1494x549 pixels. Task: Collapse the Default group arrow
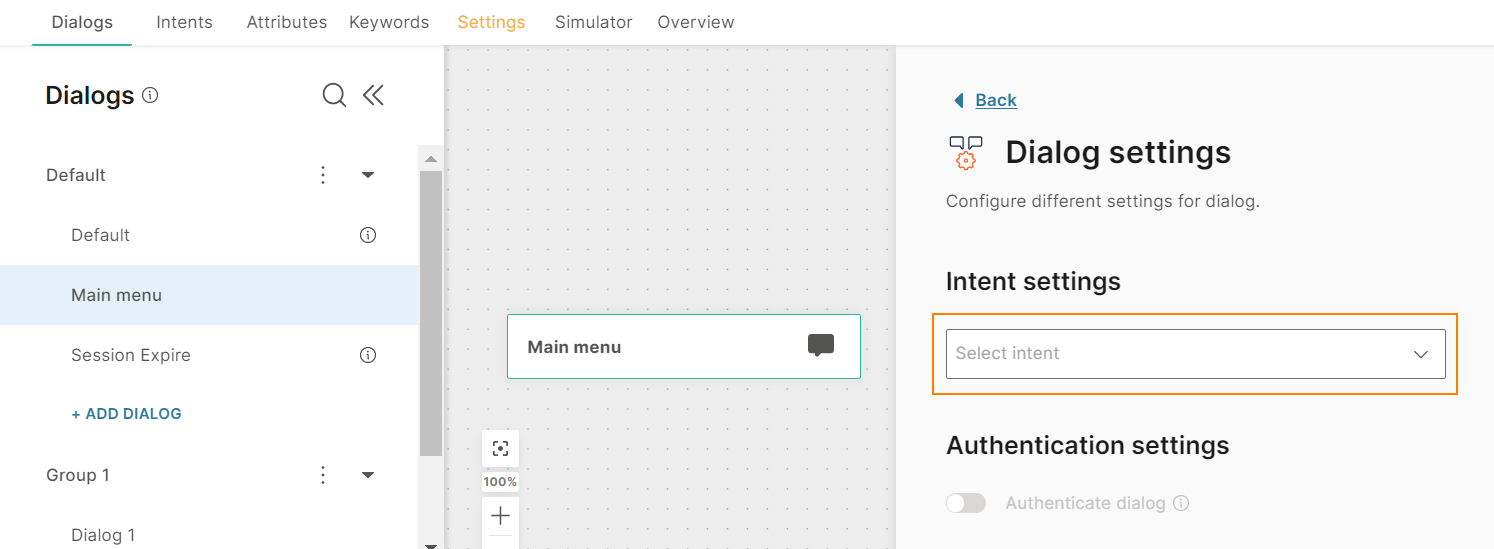(367, 175)
